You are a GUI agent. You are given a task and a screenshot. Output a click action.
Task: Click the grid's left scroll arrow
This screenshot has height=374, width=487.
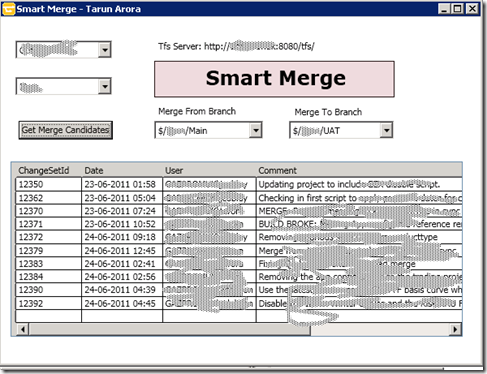pyautogui.click(x=22, y=329)
